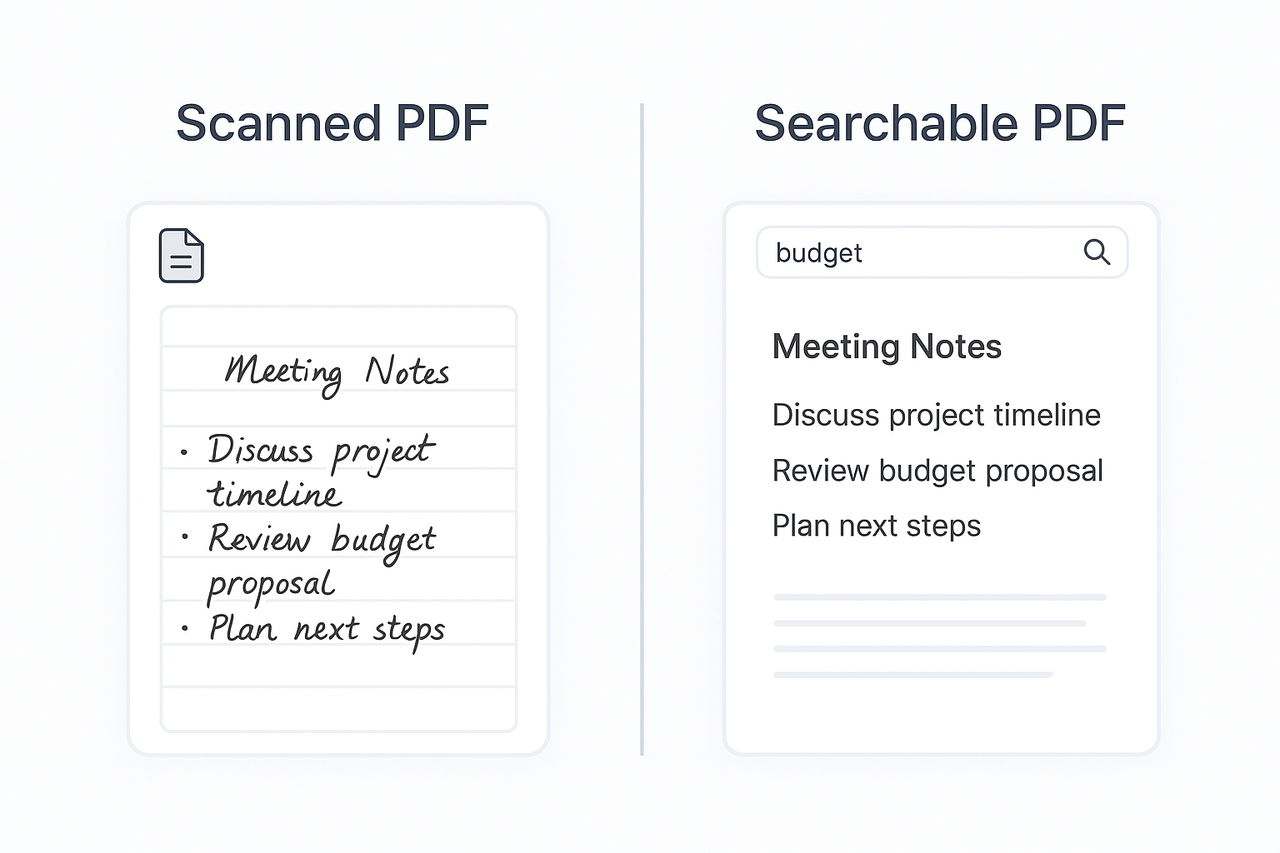
Task: Click the bullet before handwritten "Plan next steps"
Action: 185,629
